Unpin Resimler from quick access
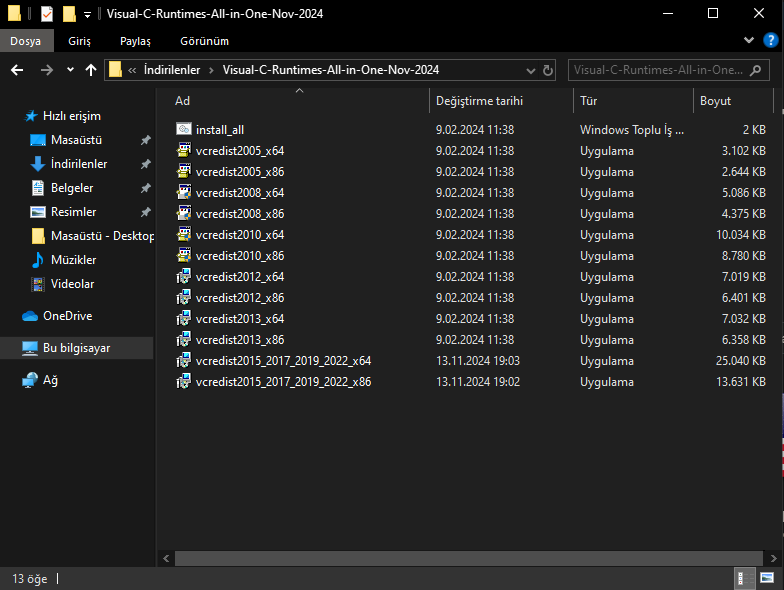The width and height of the screenshot is (784, 590). [x=146, y=212]
